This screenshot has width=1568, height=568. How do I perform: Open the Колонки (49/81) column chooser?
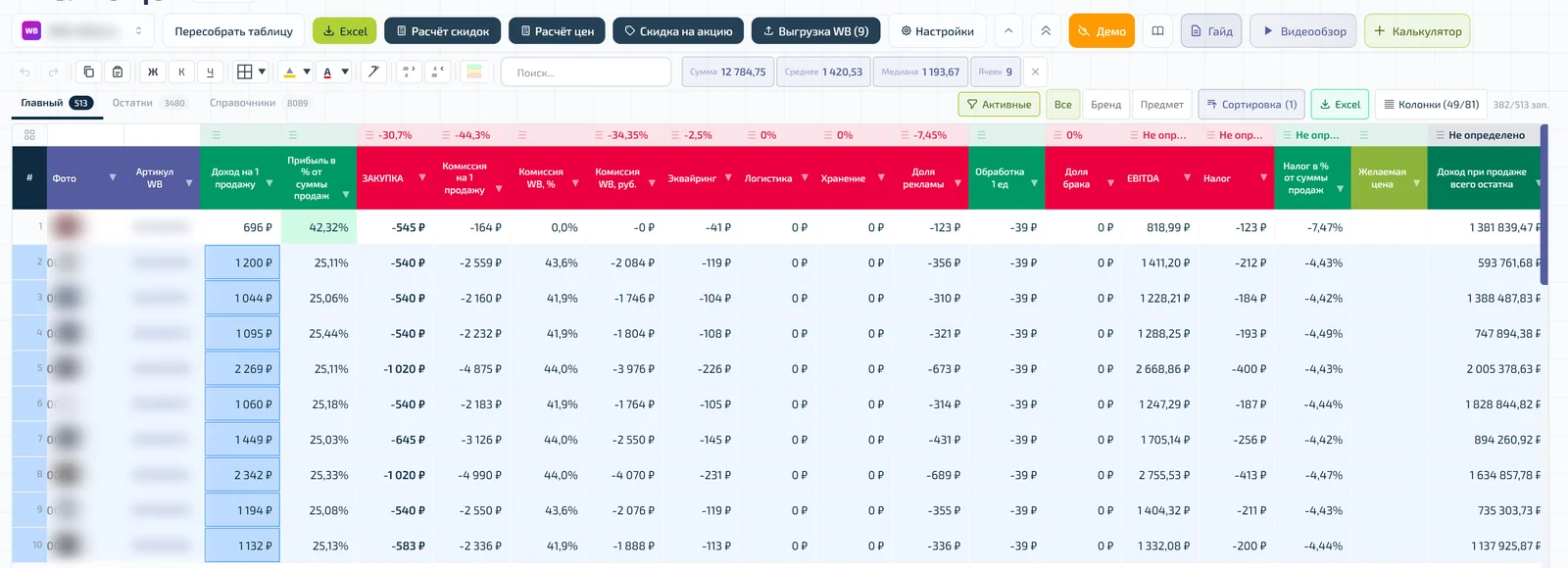click(x=1431, y=104)
